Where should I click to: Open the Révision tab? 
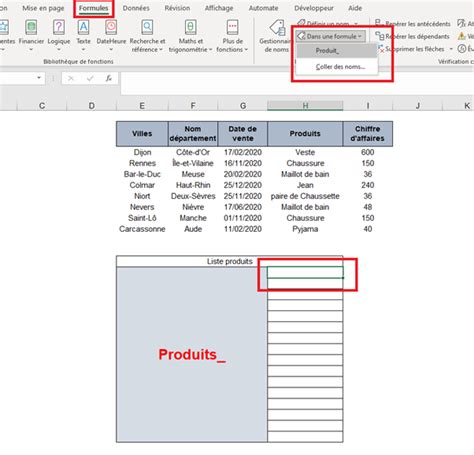pyautogui.click(x=177, y=8)
